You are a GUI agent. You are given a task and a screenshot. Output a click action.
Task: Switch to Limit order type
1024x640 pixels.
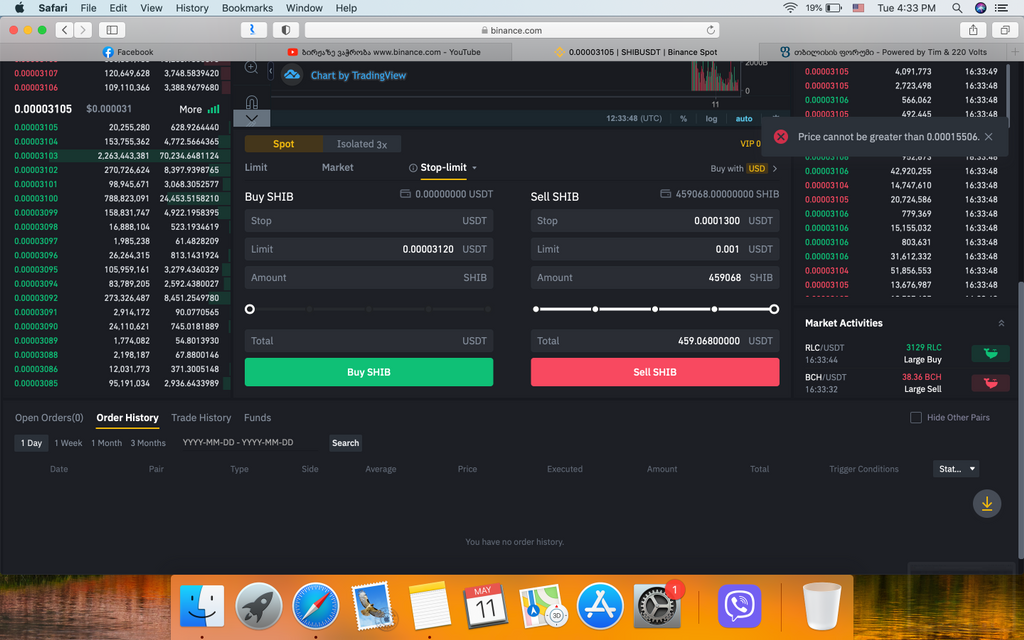click(256, 167)
